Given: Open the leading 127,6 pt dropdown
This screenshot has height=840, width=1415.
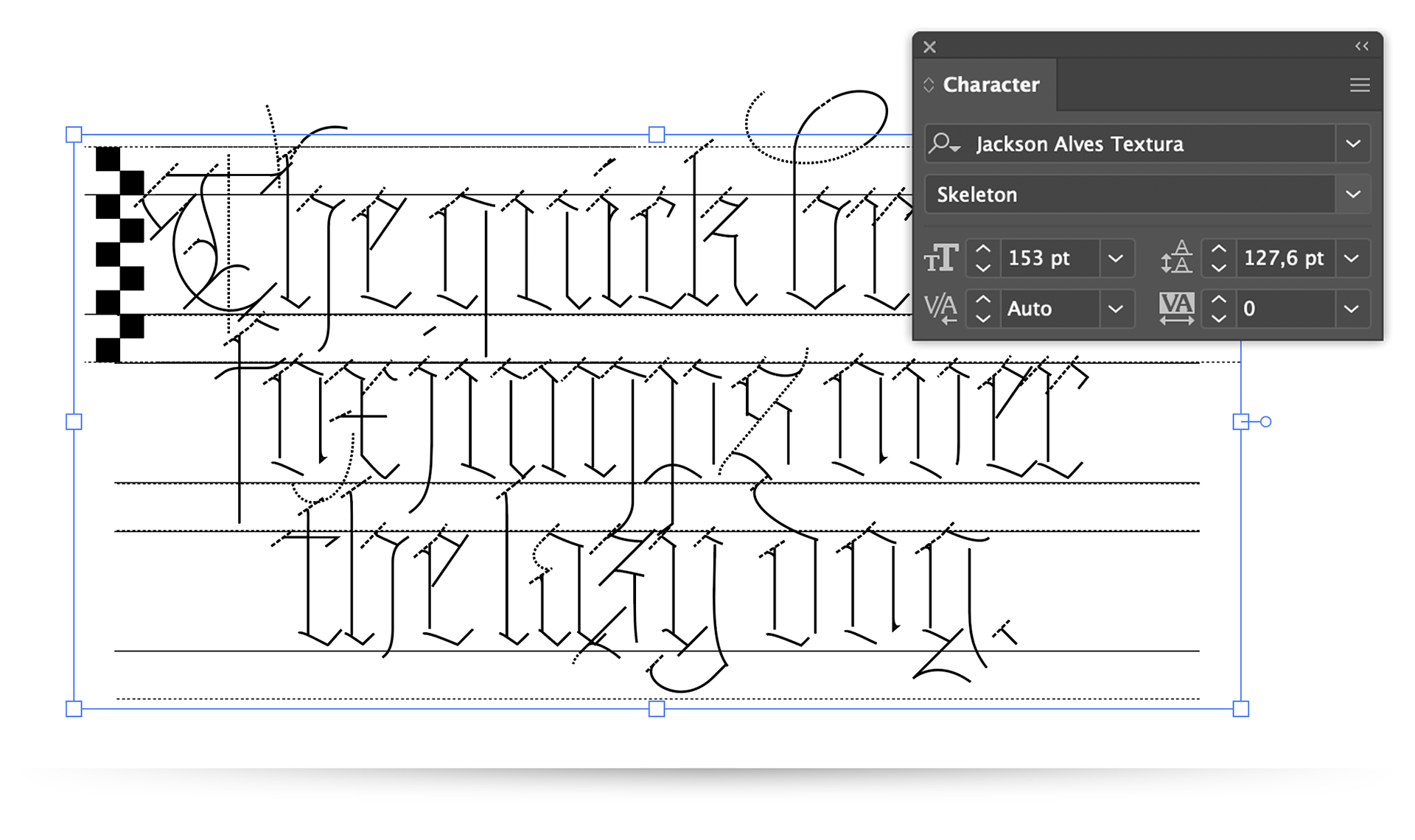Looking at the screenshot, I should (1351, 259).
